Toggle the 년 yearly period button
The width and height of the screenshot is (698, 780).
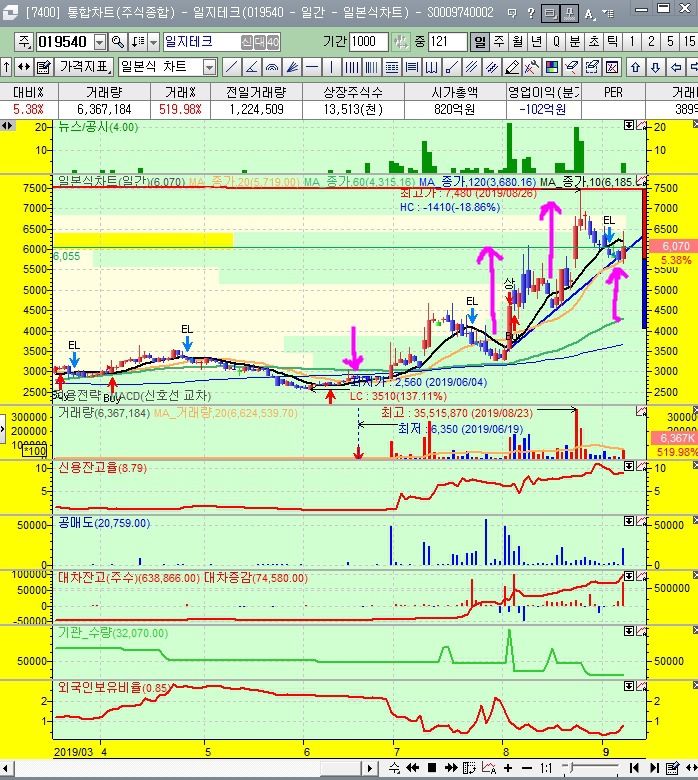pos(536,42)
